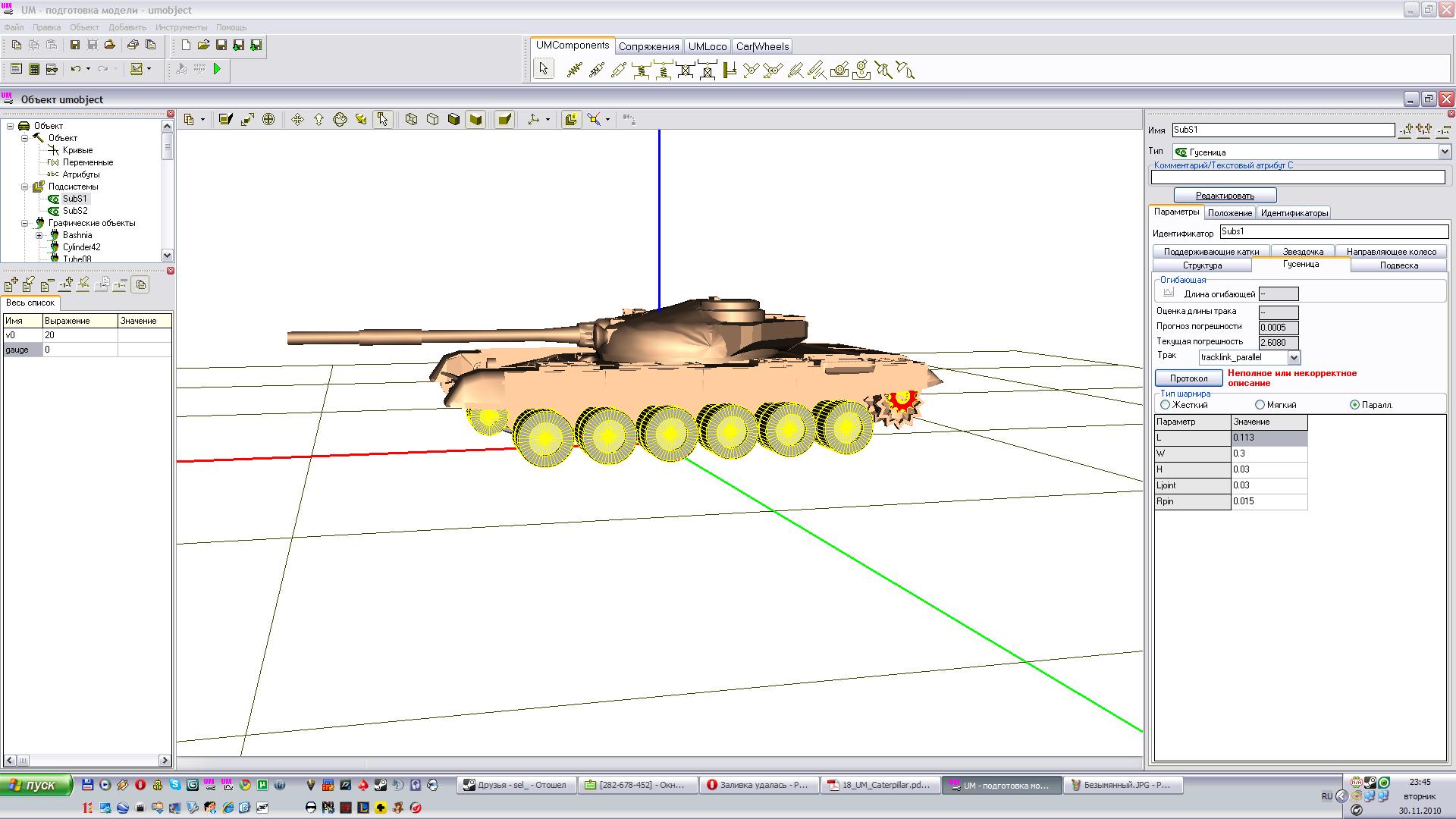Select the arrow pointer tool in UMComponents

[x=543, y=70]
